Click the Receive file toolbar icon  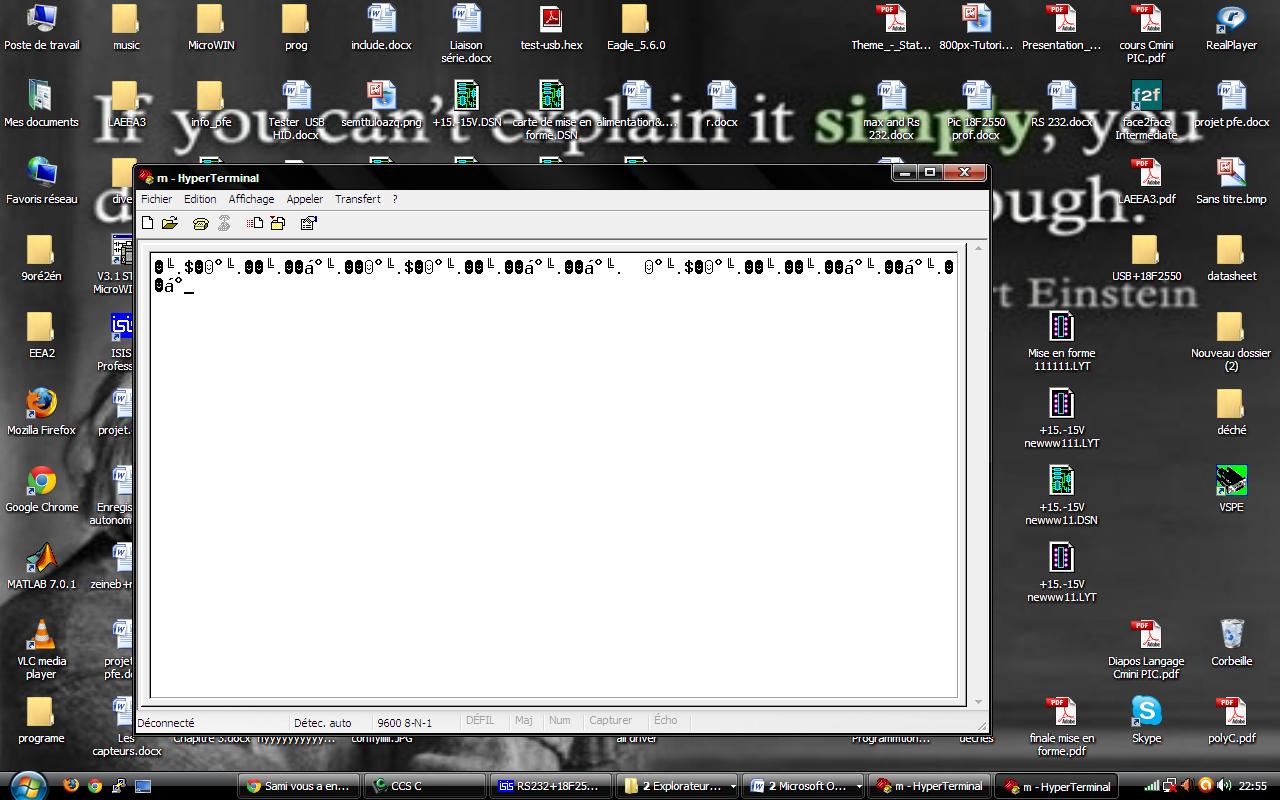click(278, 223)
